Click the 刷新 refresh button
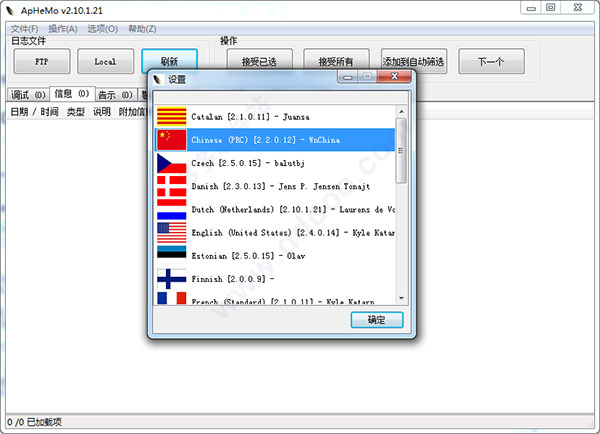Image resolution: width=600 pixels, height=434 pixels. tap(169, 60)
